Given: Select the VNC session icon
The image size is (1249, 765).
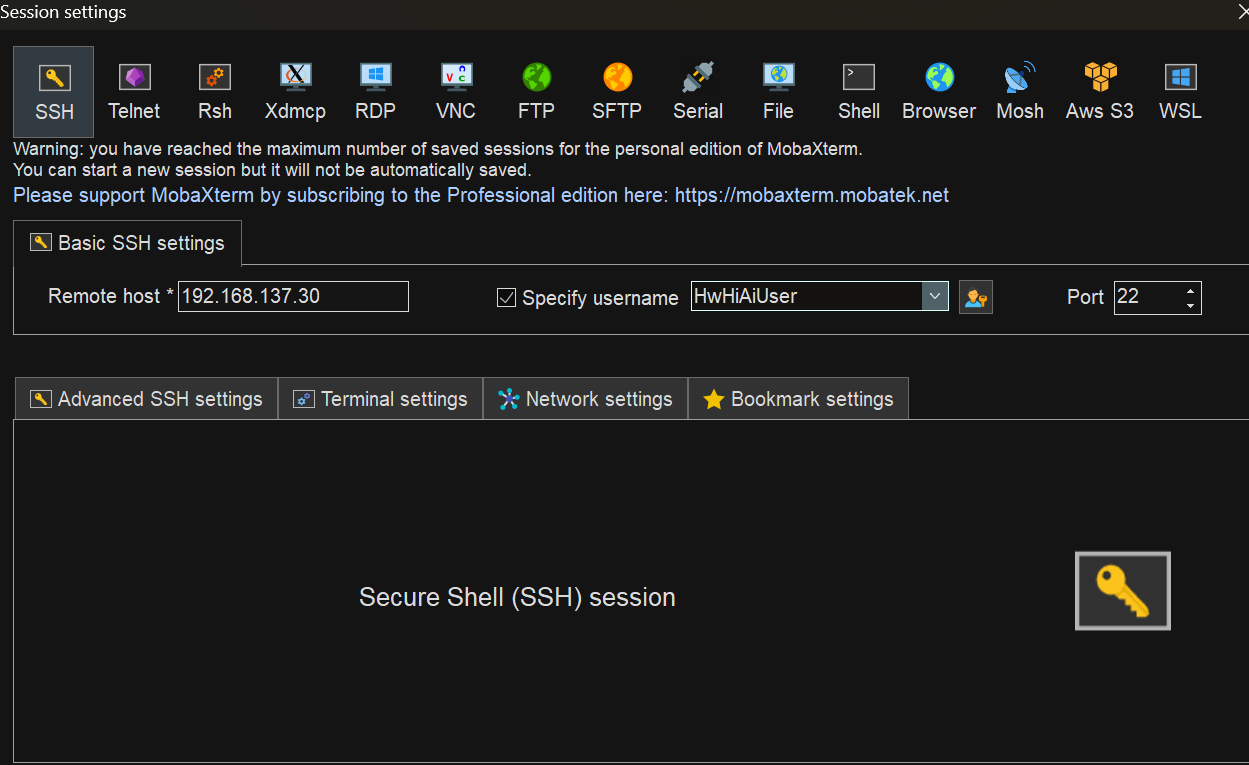Looking at the screenshot, I should 456,91.
